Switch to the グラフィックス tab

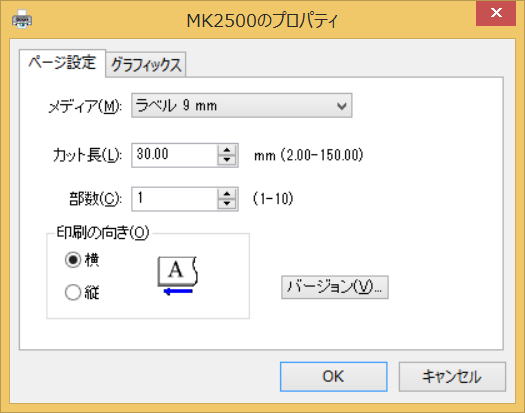coord(146,65)
